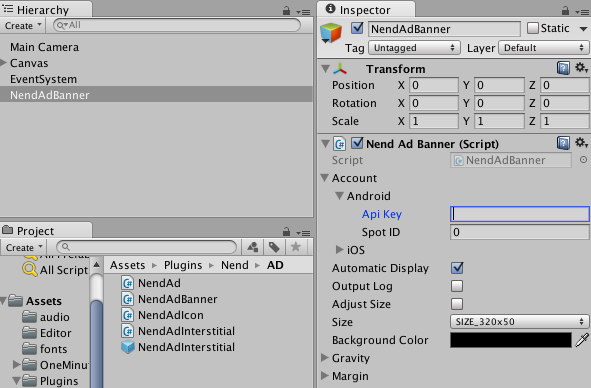591x388 pixels.
Task: Switch to the Project tab
Action: pos(46,230)
